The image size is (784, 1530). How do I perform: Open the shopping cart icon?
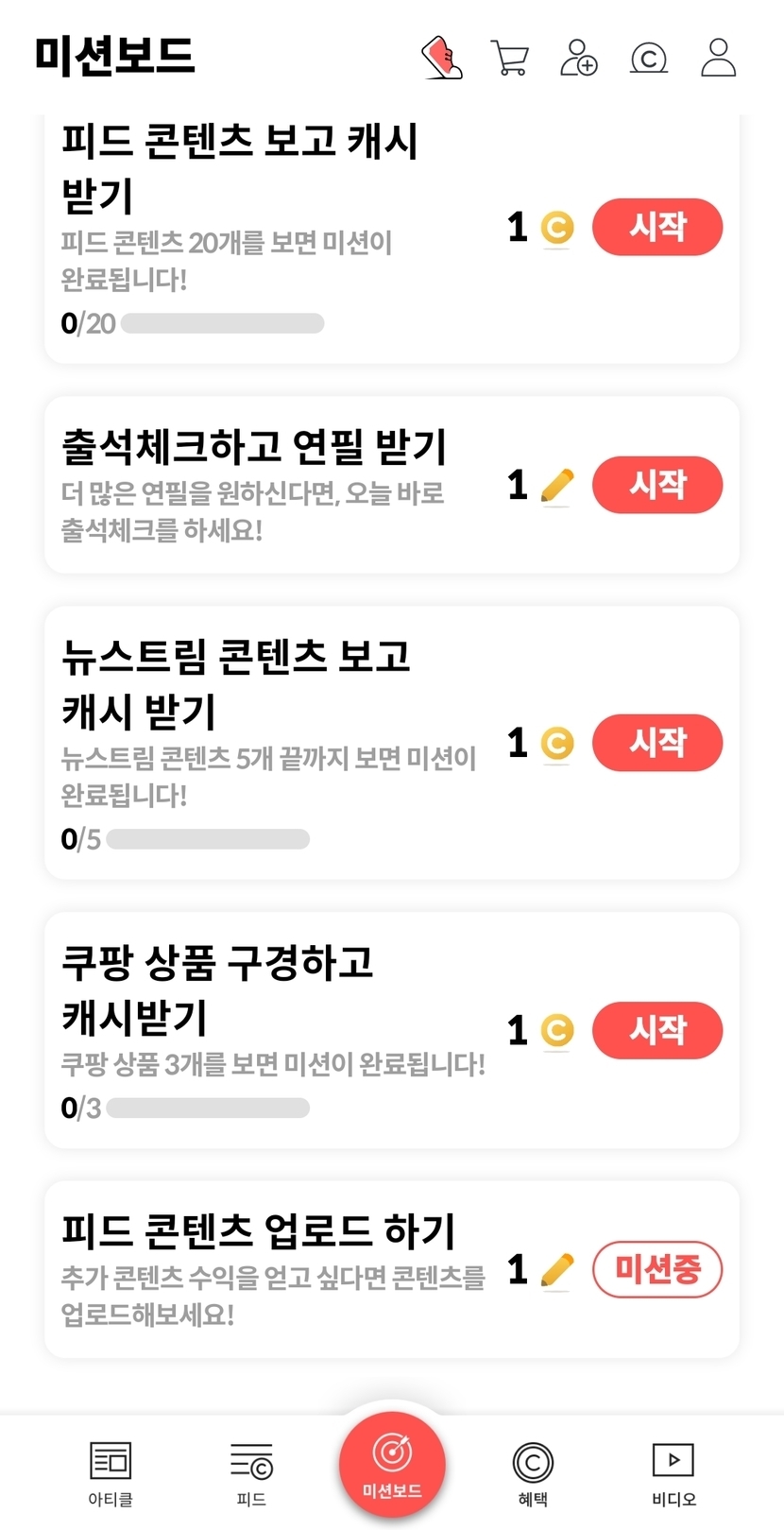510,58
